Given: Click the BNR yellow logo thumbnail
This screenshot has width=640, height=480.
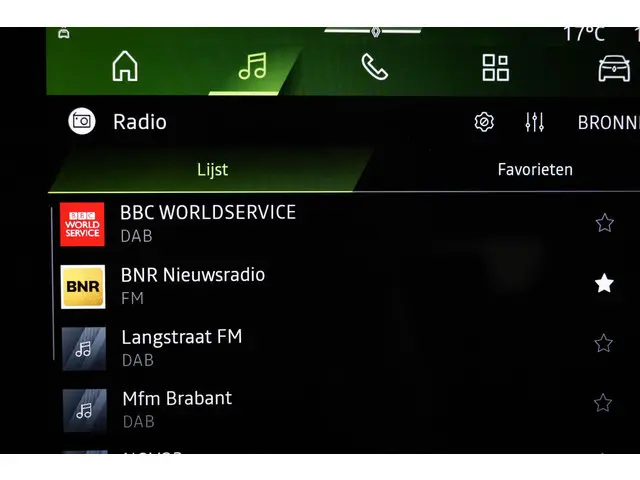Looking at the screenshot, I should pyautogui.click(x=83, y=286).
